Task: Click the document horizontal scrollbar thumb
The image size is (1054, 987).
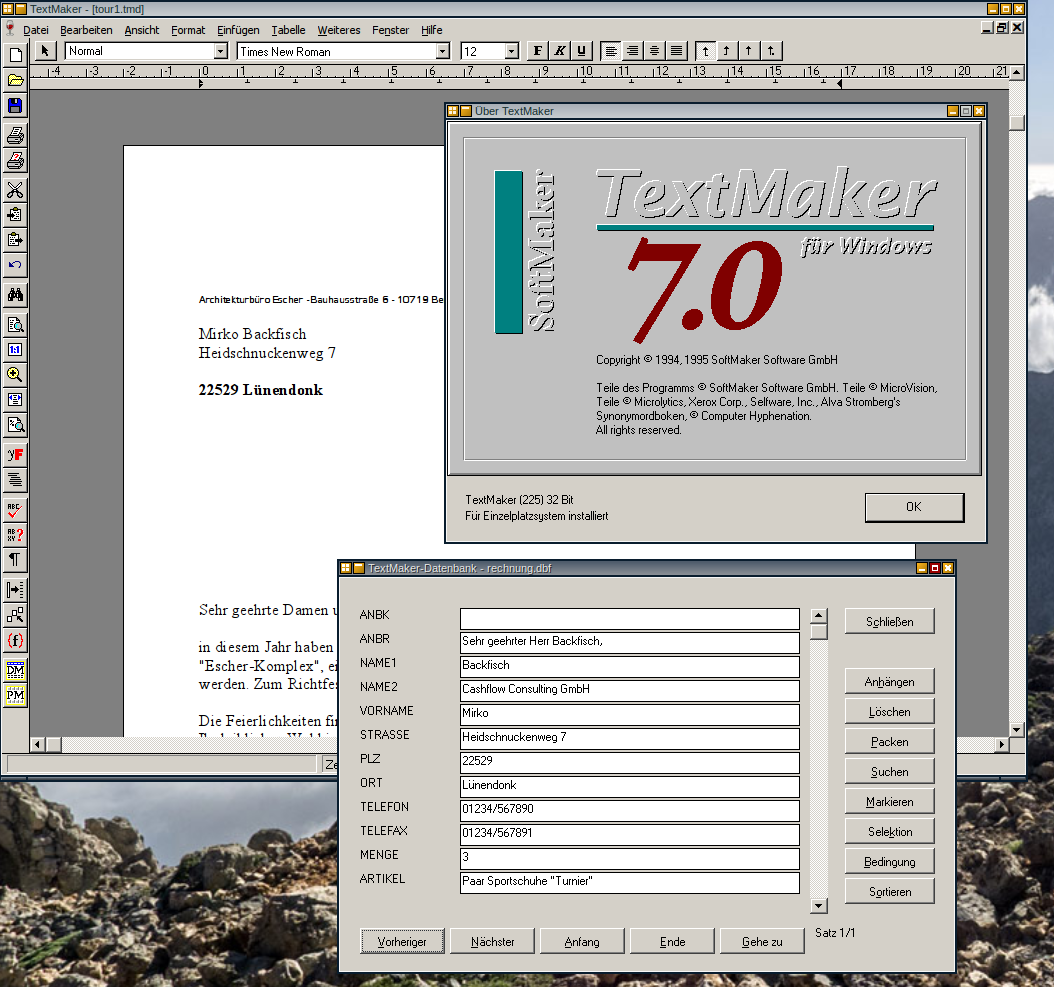Action: pyautogui.click(x=54, y=744)
